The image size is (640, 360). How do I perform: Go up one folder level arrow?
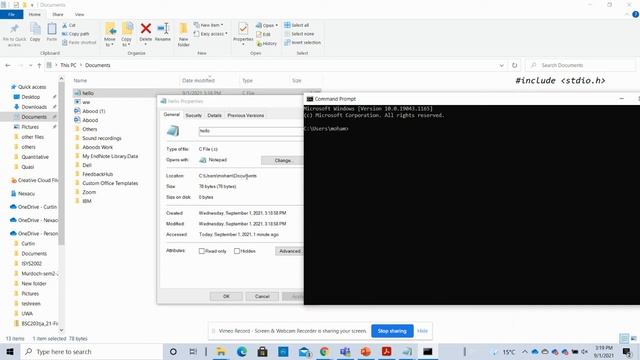[x=39, y=65]
